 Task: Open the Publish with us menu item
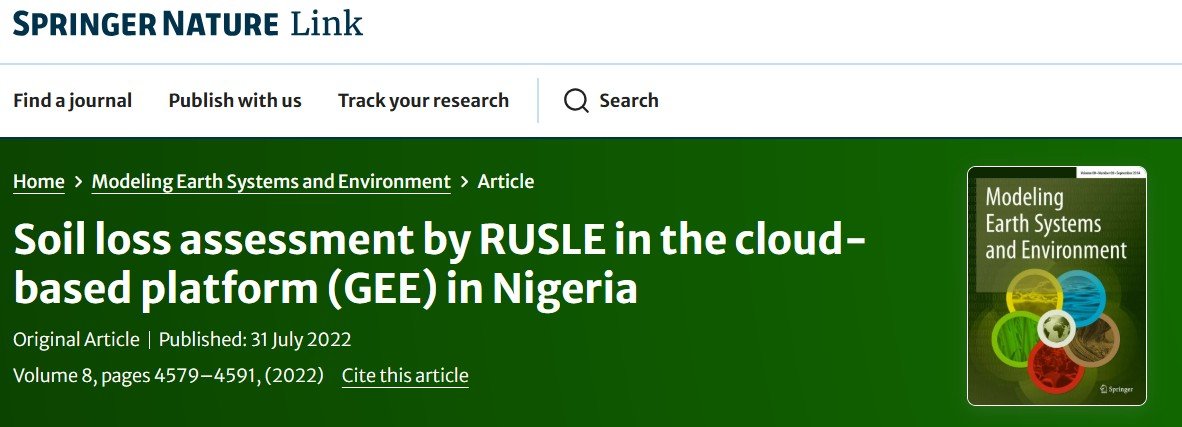[235, 100]
